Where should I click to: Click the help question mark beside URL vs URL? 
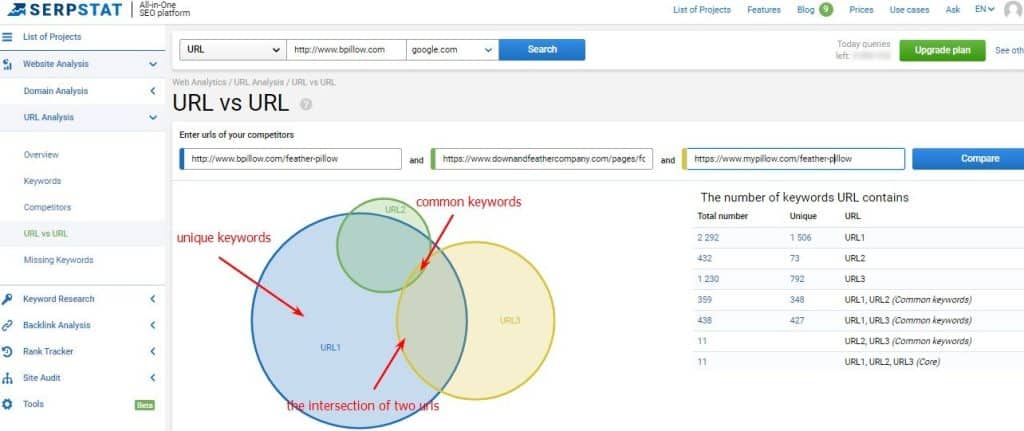coord(306,103)
